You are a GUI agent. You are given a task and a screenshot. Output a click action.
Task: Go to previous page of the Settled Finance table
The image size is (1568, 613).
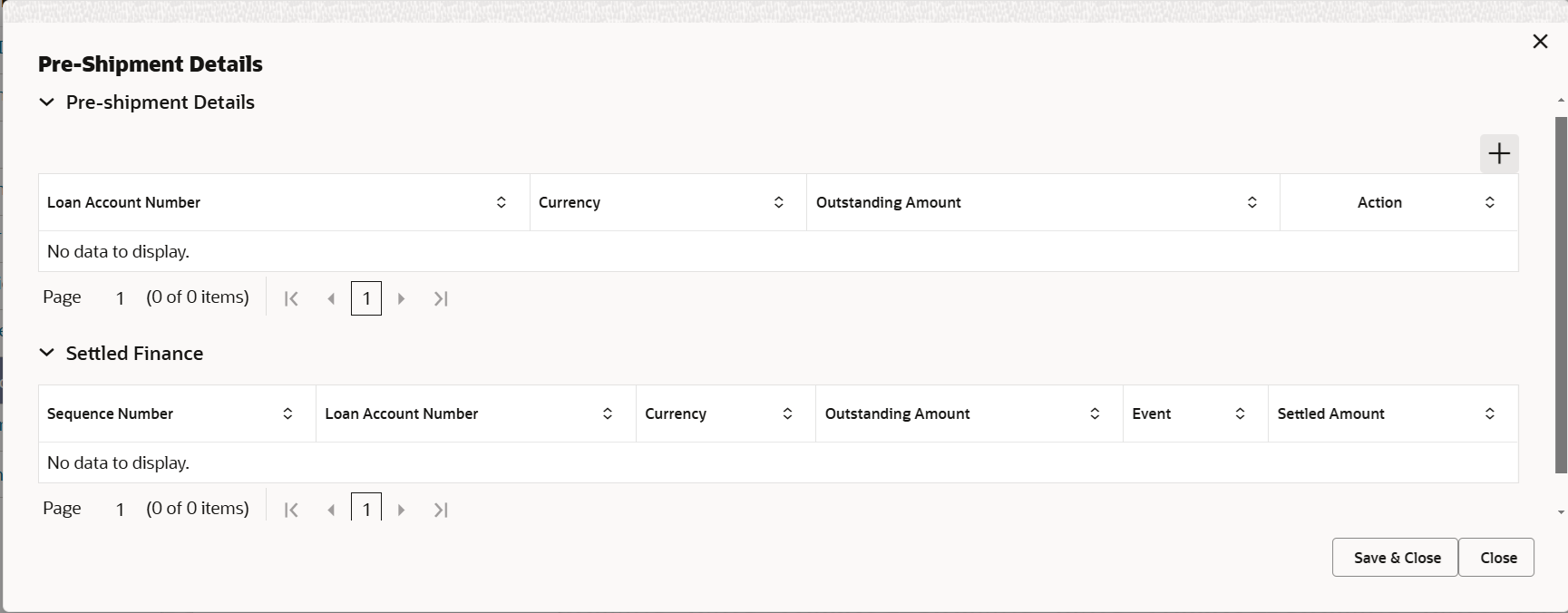(331, 510)
